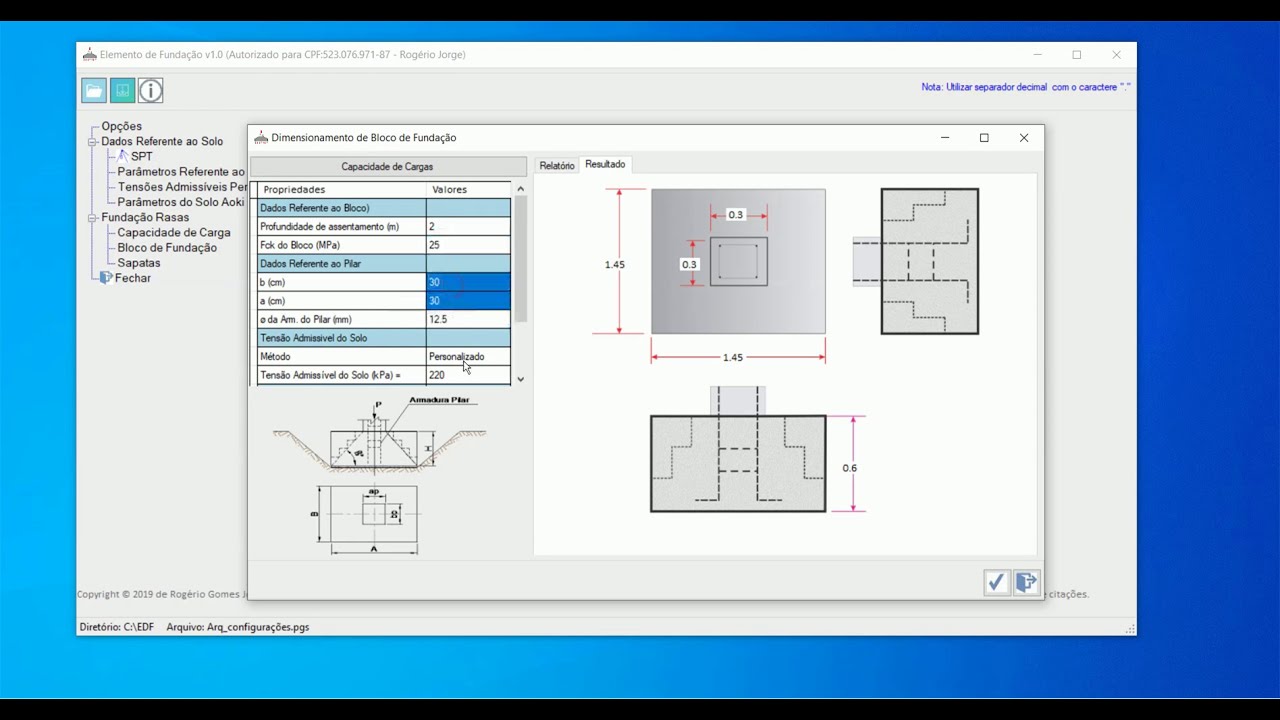The height and width of the screenshot is (720, 1280).
Task: Click the horizontal 1.45 width dimension label
Action: 733,357
